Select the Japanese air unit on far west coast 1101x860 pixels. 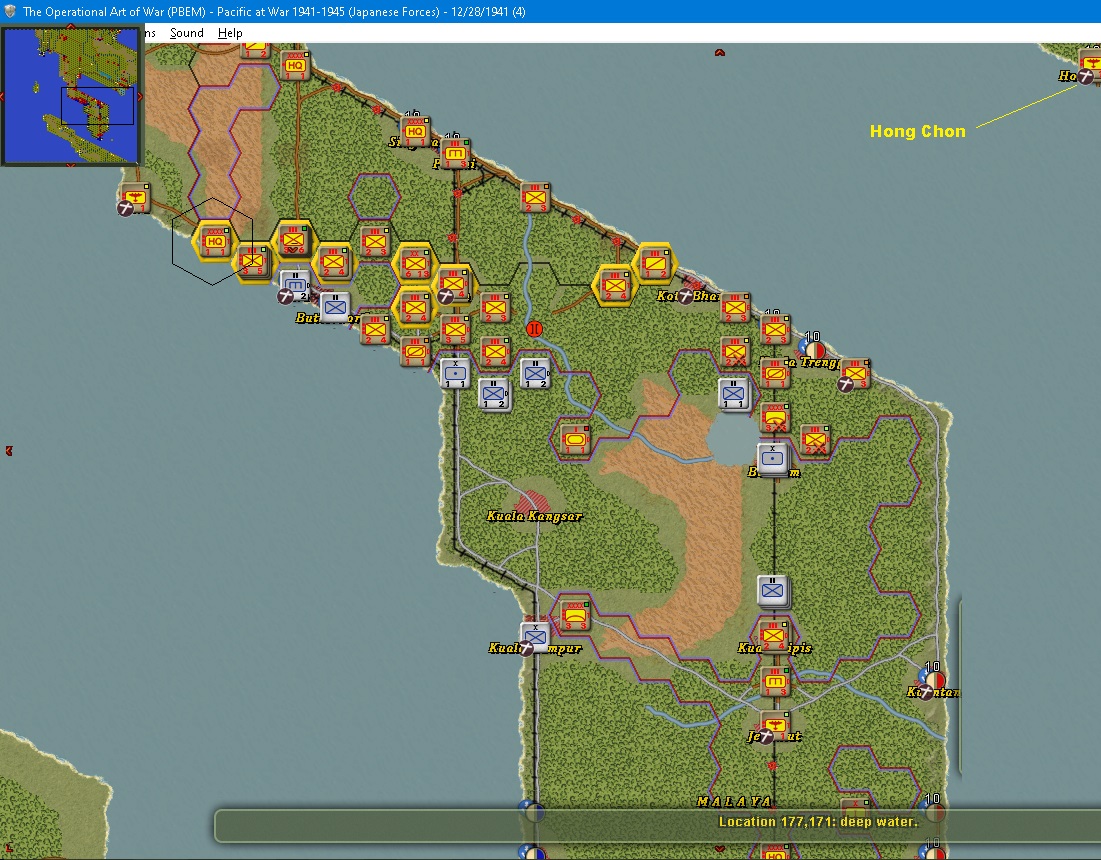[x=134, y=199]
